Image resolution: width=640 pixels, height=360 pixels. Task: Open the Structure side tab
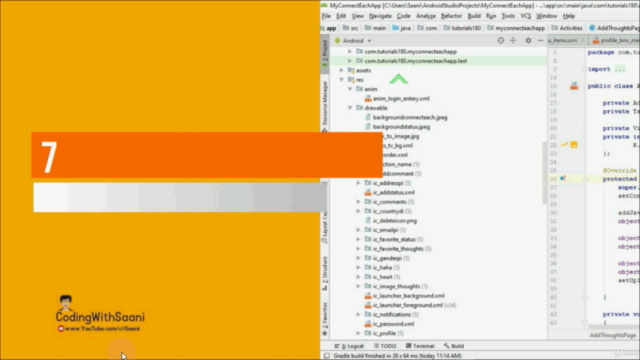tap(325, 272)
